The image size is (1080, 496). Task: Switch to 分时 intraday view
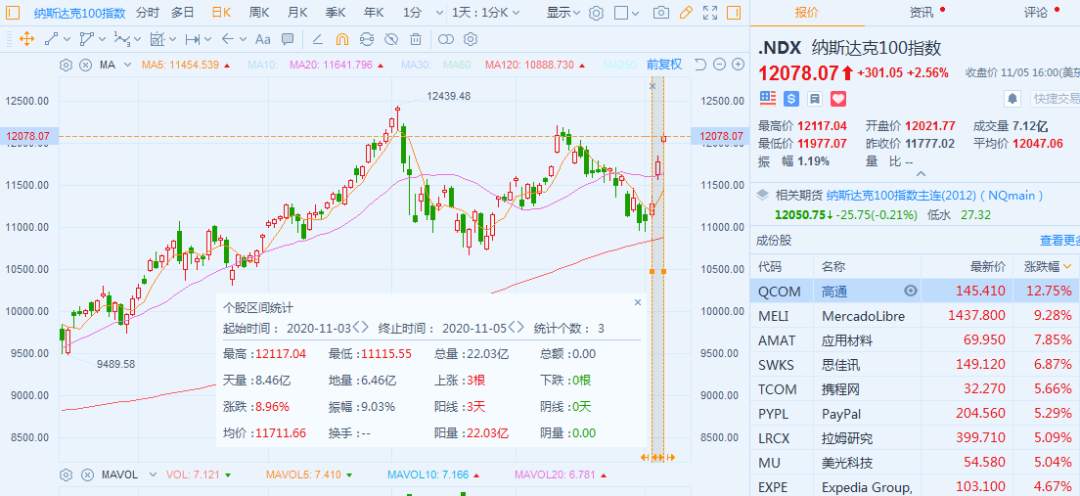click(x=147, y=12)
